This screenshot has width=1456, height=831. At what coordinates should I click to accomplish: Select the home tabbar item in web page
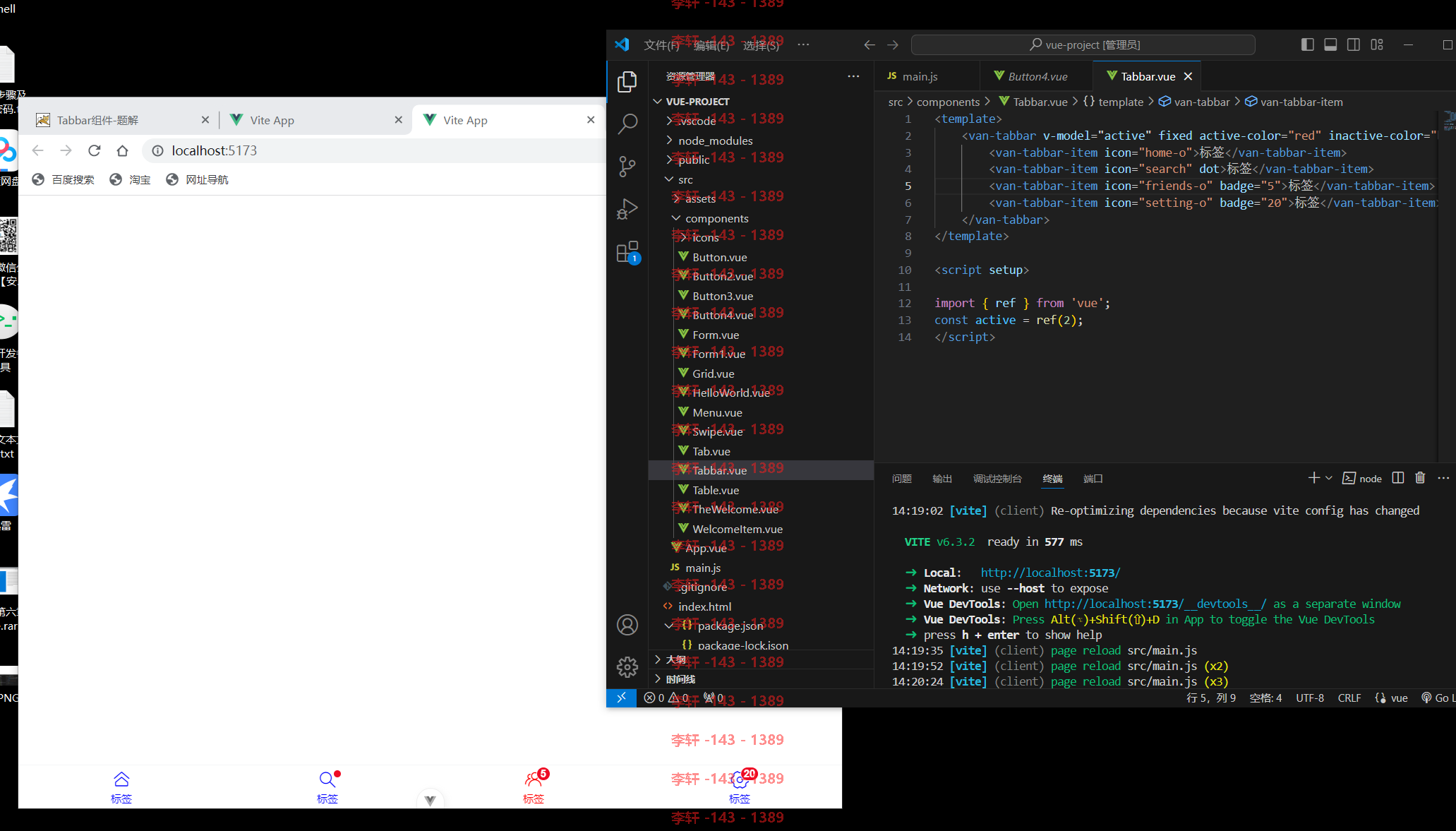(121, 787)
